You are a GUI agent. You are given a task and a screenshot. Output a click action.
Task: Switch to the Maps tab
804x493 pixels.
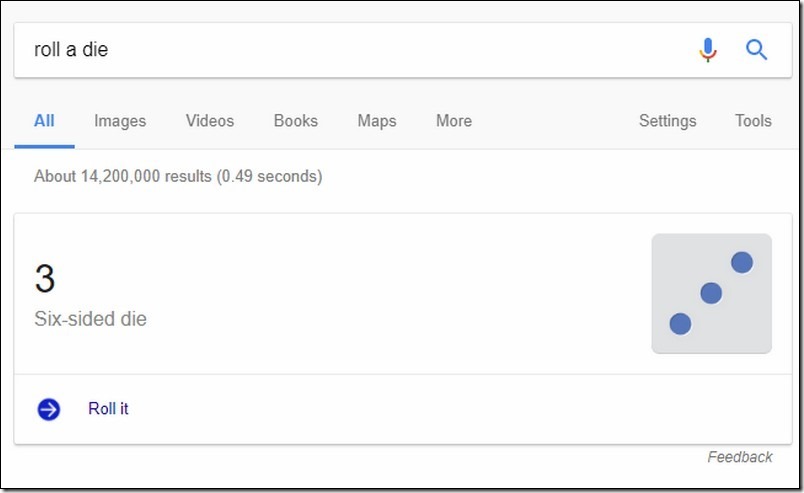point(377,121)
